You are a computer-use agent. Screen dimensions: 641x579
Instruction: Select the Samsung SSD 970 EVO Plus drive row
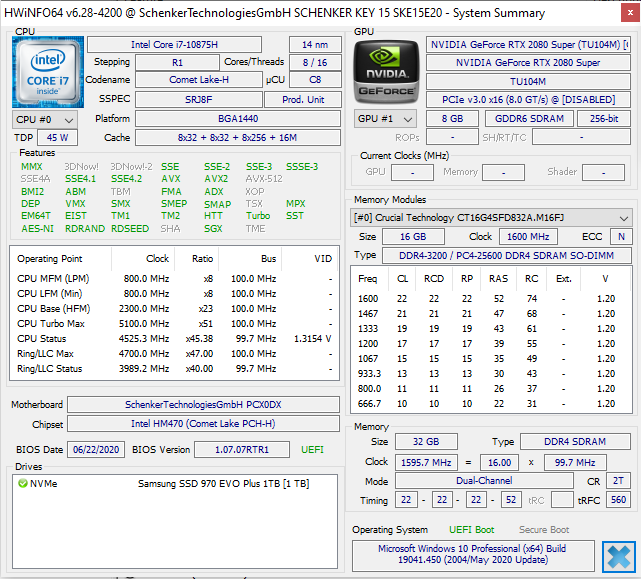tap(175, 483)
